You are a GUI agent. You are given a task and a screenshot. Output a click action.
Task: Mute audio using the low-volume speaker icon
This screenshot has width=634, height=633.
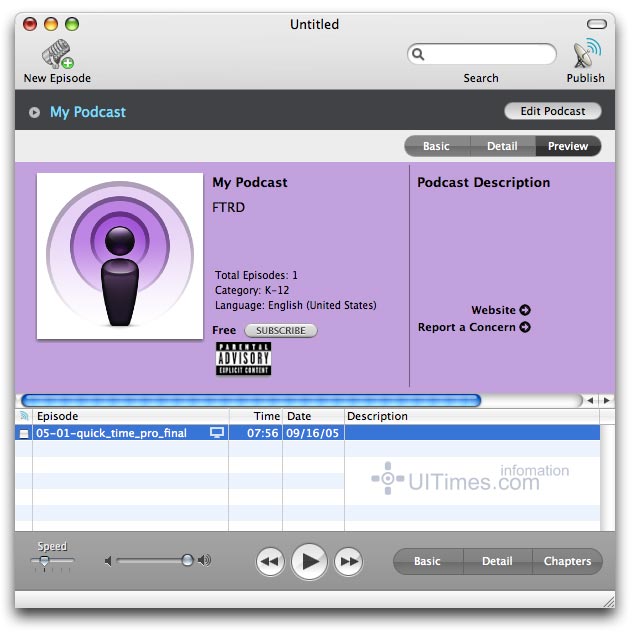click(109, 561)
